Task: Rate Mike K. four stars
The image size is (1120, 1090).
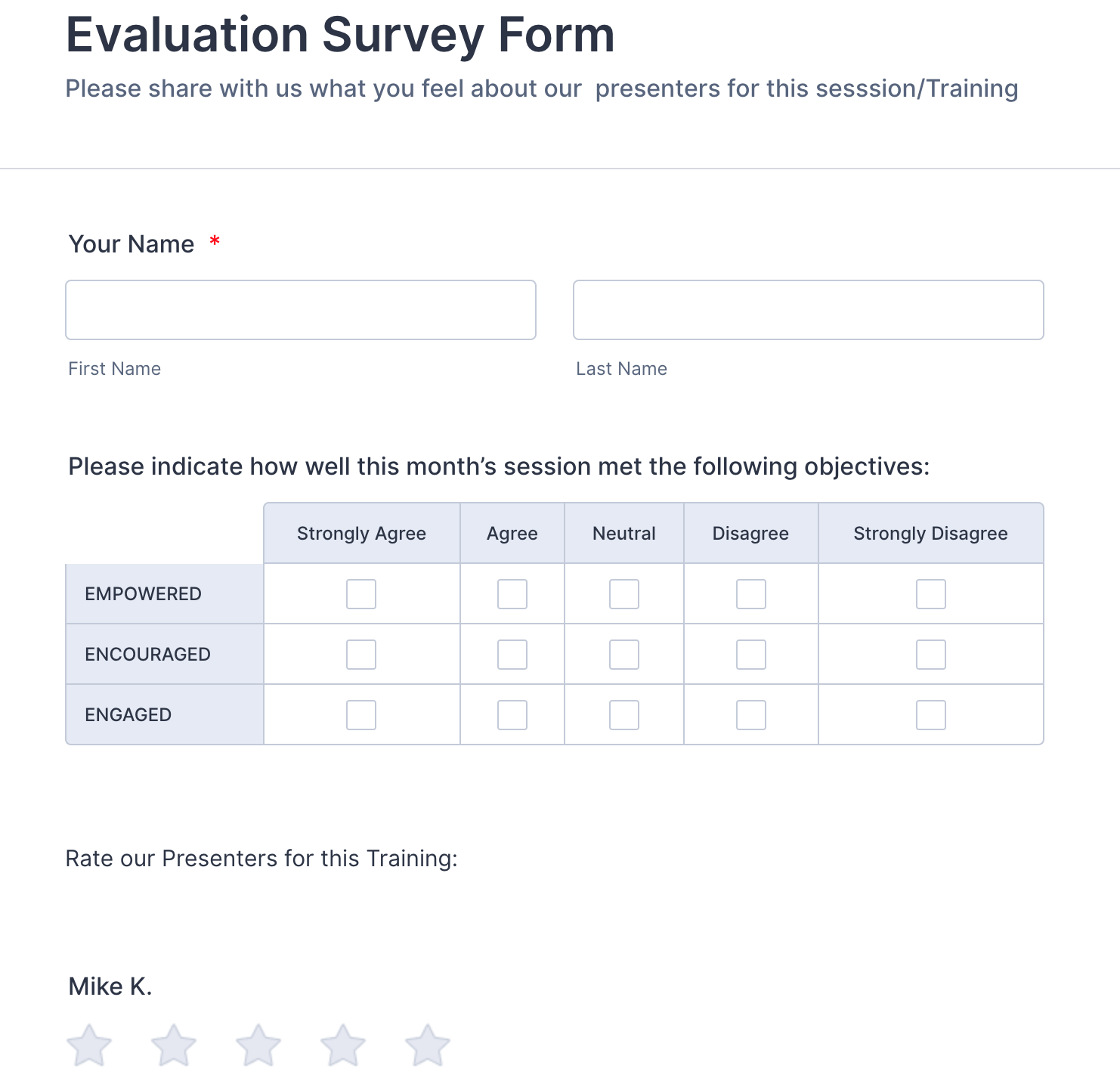Action: tap(343, 1045)
